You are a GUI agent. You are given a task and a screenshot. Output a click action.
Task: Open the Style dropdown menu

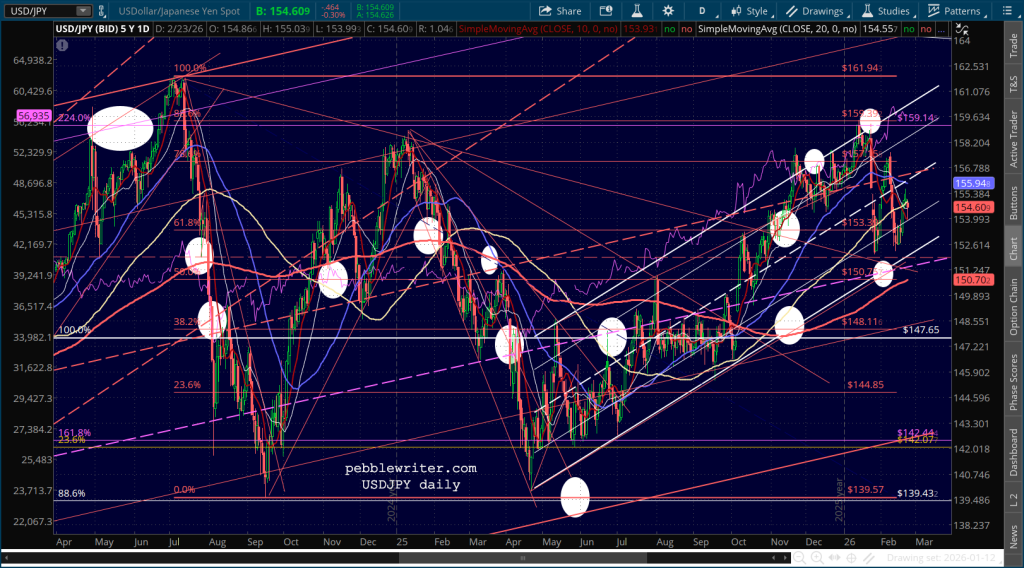click(x=750, y=11)
